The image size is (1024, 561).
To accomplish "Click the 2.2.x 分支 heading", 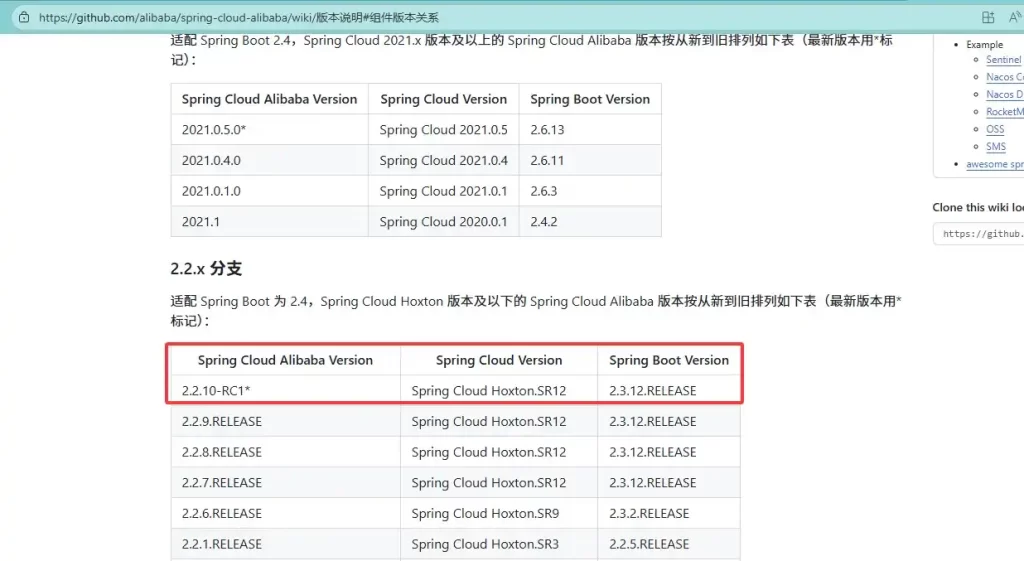I will tap(206, 268).
